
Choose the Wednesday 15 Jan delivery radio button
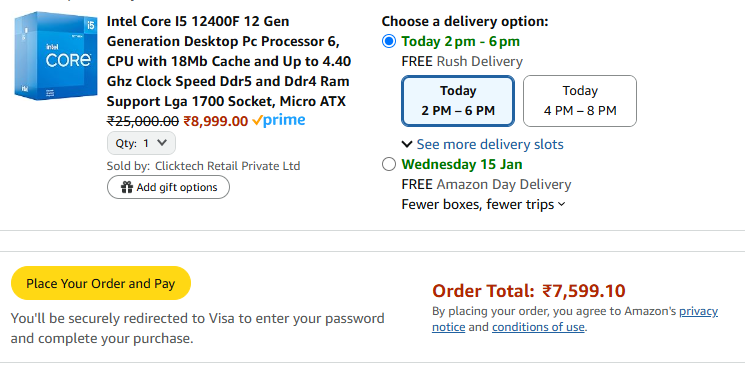(x=389, y=164)
